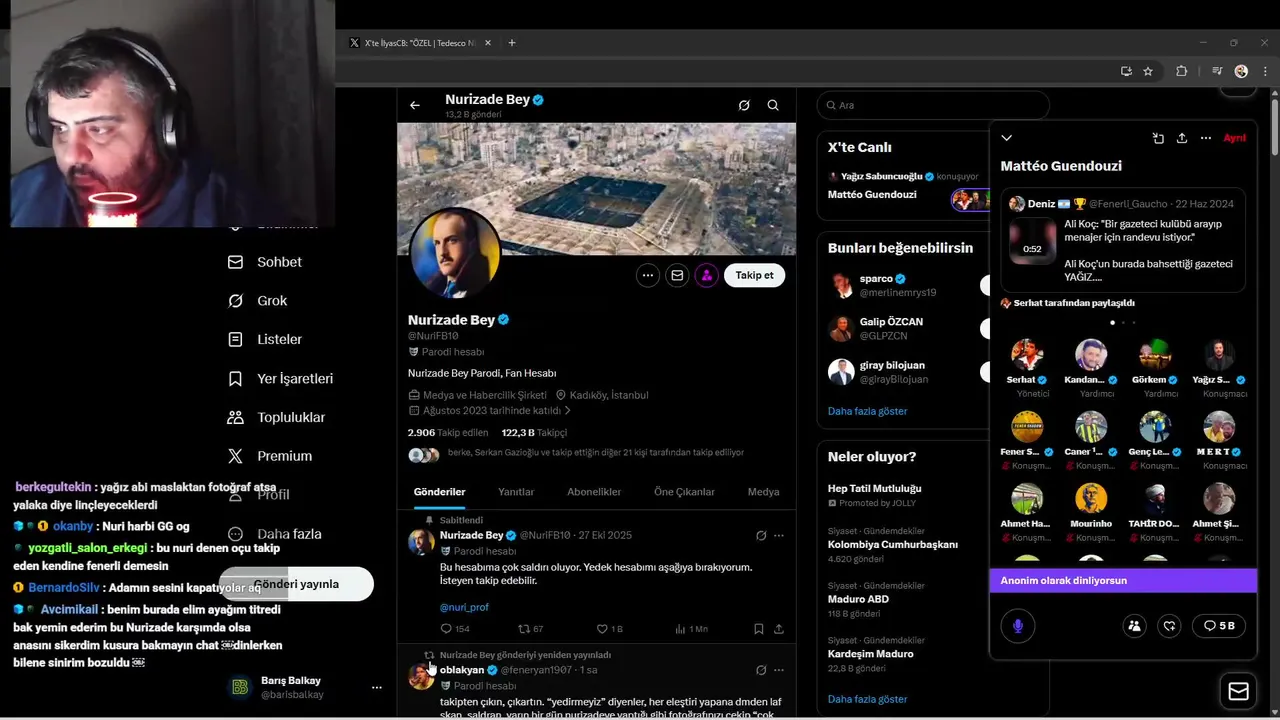
Task: Open the profile's three-dot more menu
Action: (x=648, y=275)
